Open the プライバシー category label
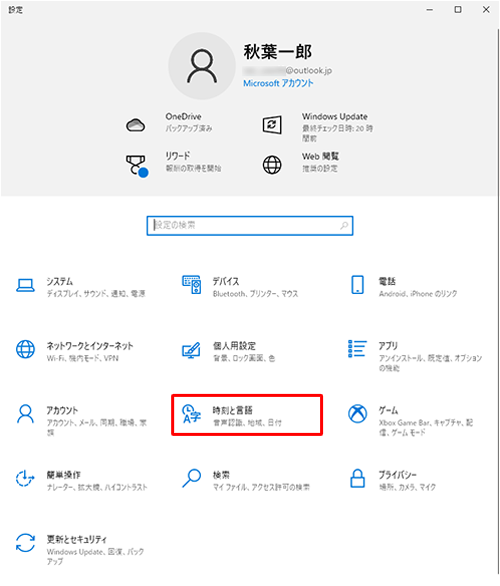The height and width of the screenshot is (586, 500). pyautogui.click(x=398, y=475)
